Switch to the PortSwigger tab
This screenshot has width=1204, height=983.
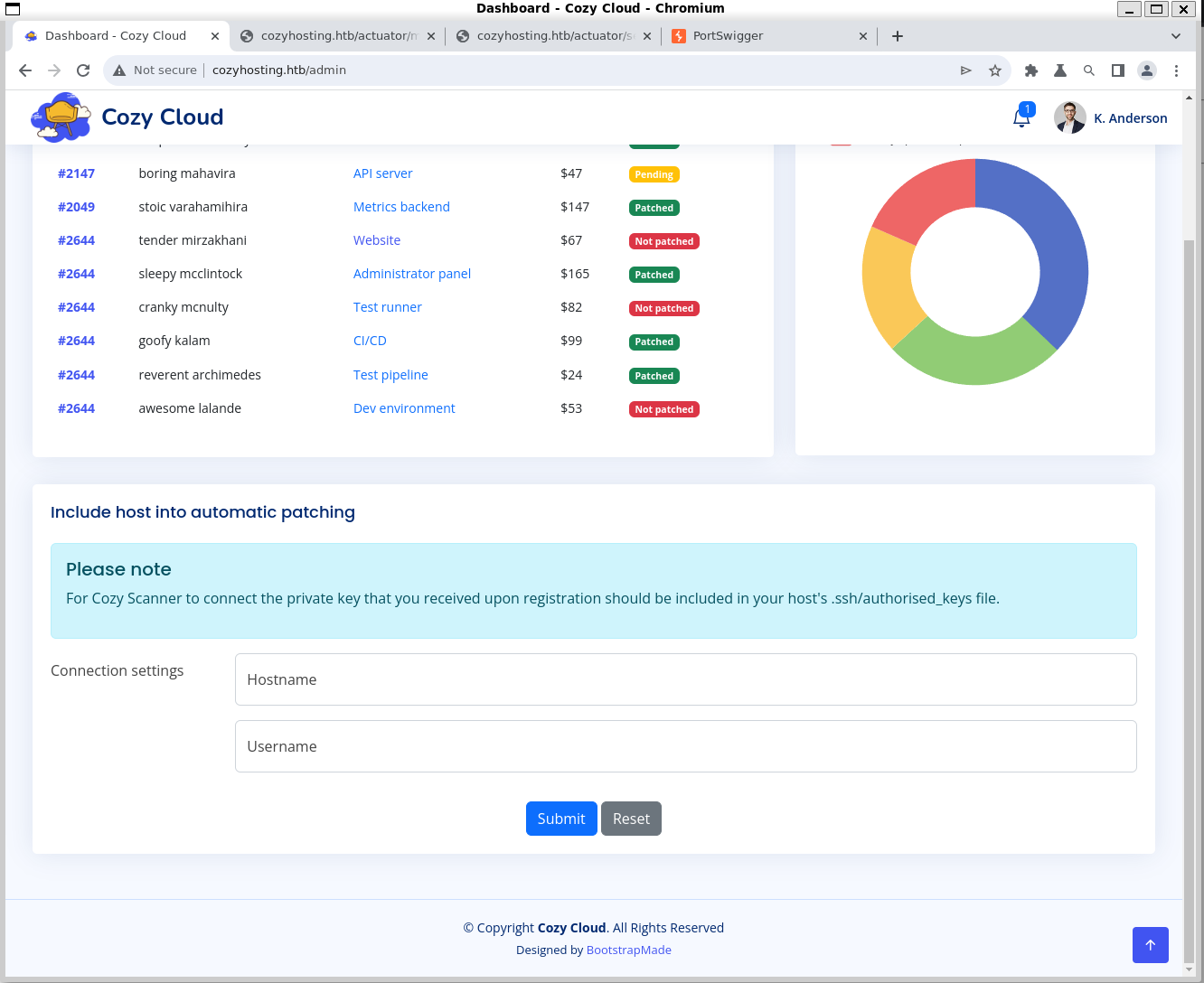pyautogui.click(x=771, y=36)
